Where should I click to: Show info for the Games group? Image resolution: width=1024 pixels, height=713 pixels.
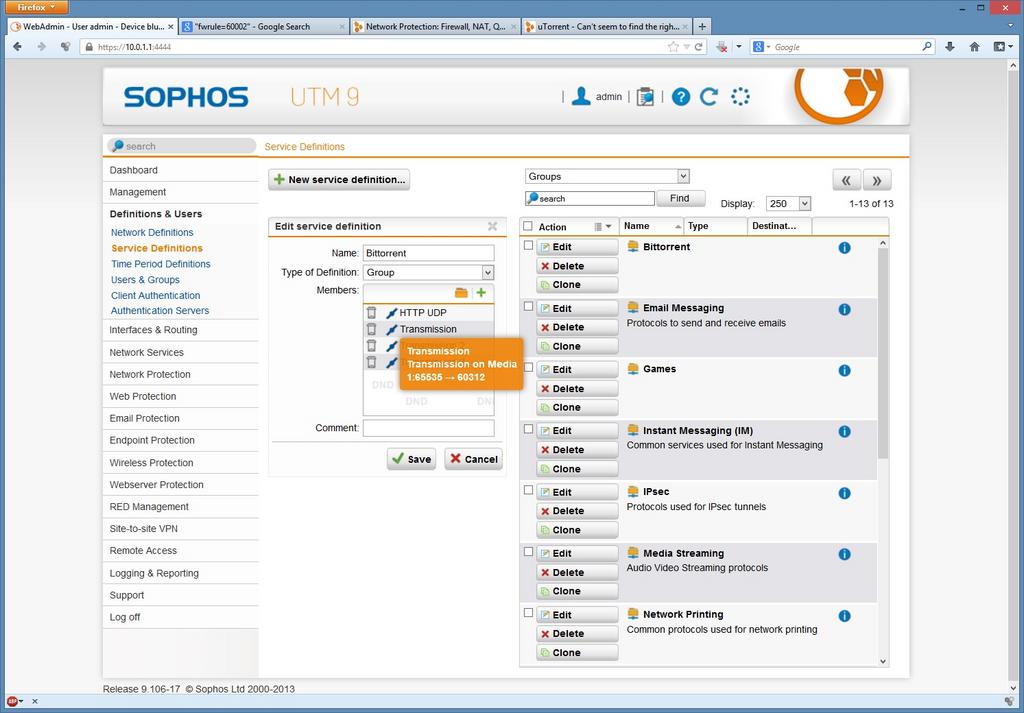[x=844, y=370]
